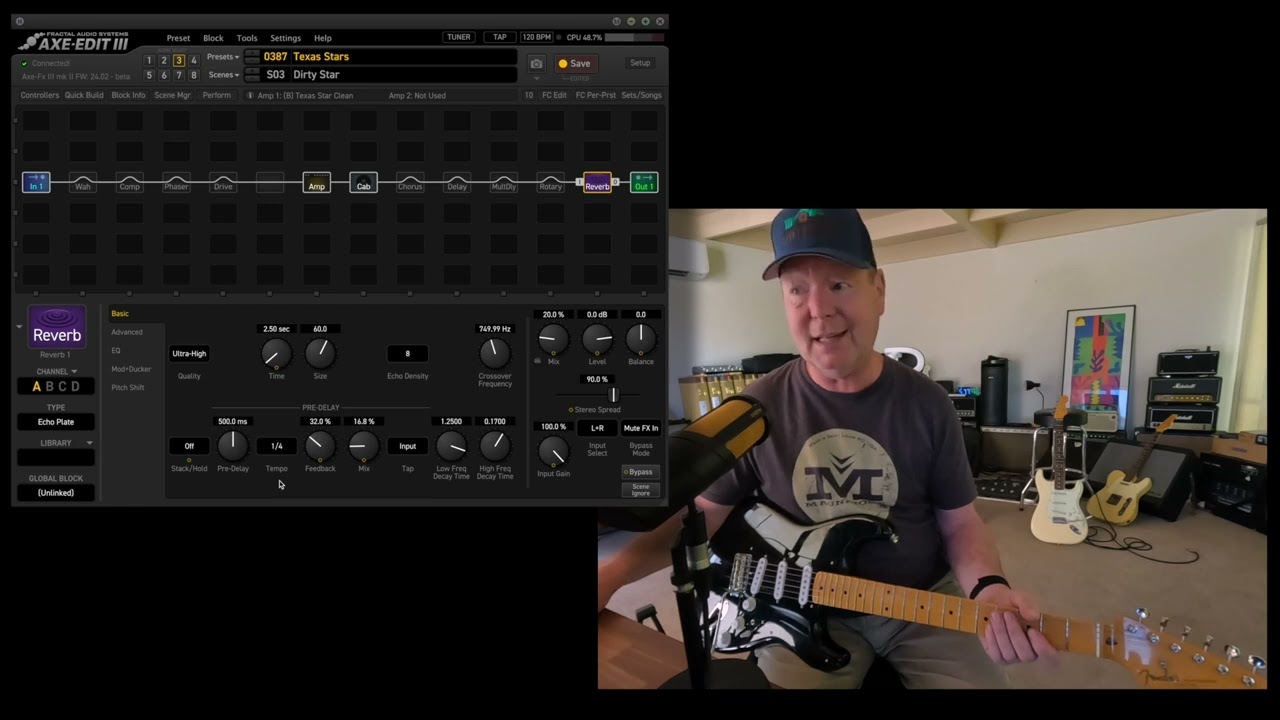Select the Phaser block in the grid
1280x720 pixels.
point(176,183)
